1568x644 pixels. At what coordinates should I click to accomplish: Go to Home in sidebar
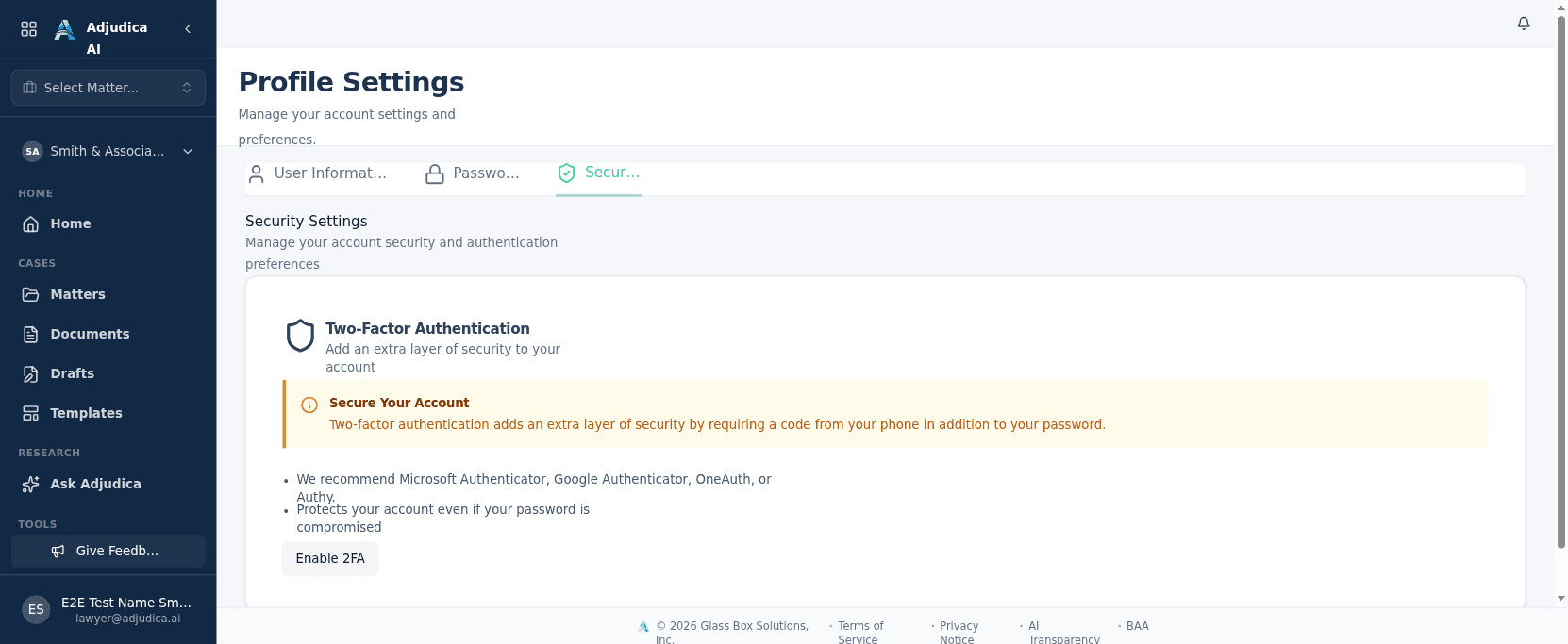click(108, 223)
